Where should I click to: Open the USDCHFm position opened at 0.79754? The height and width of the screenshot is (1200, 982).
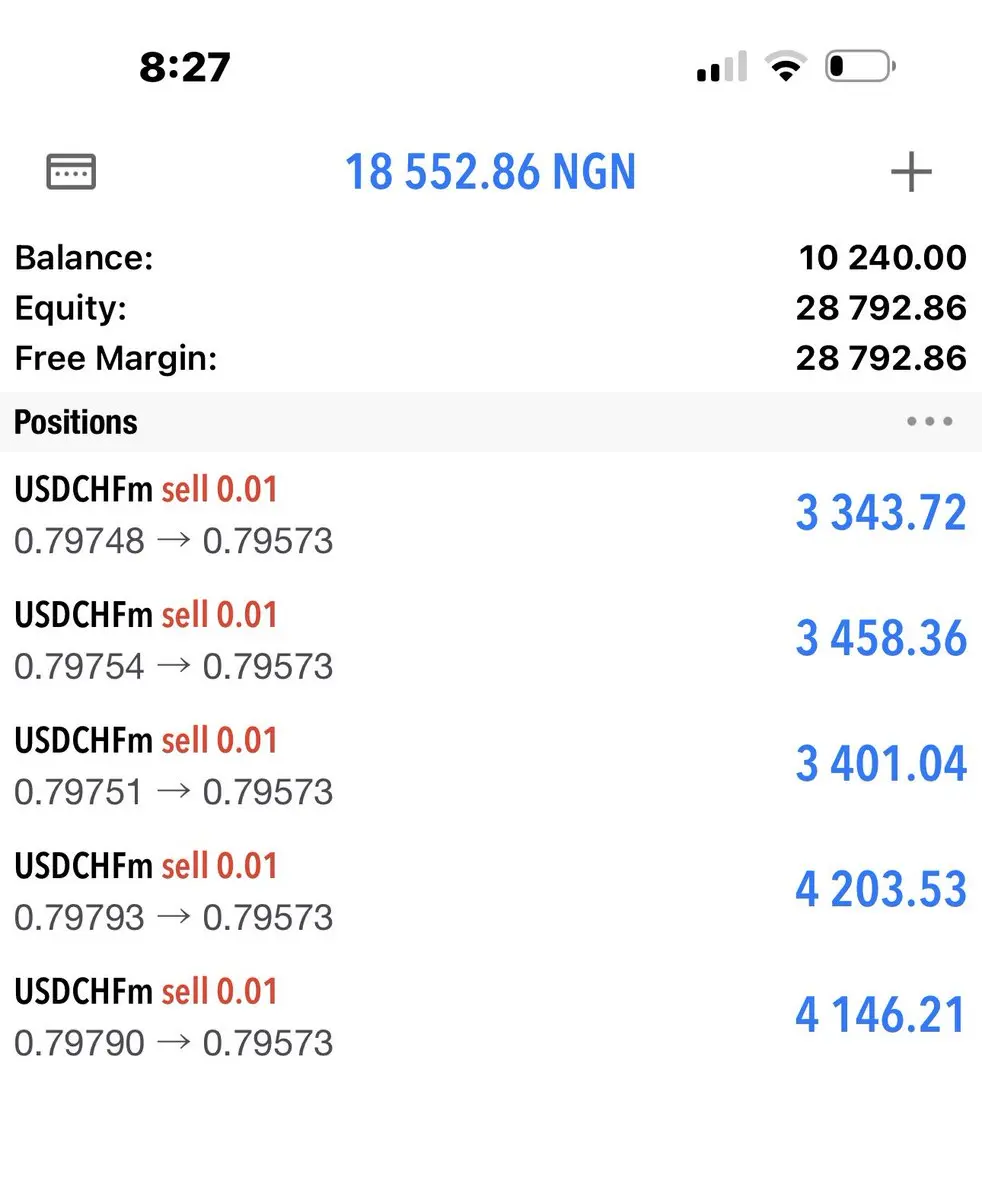click(491, 640)
